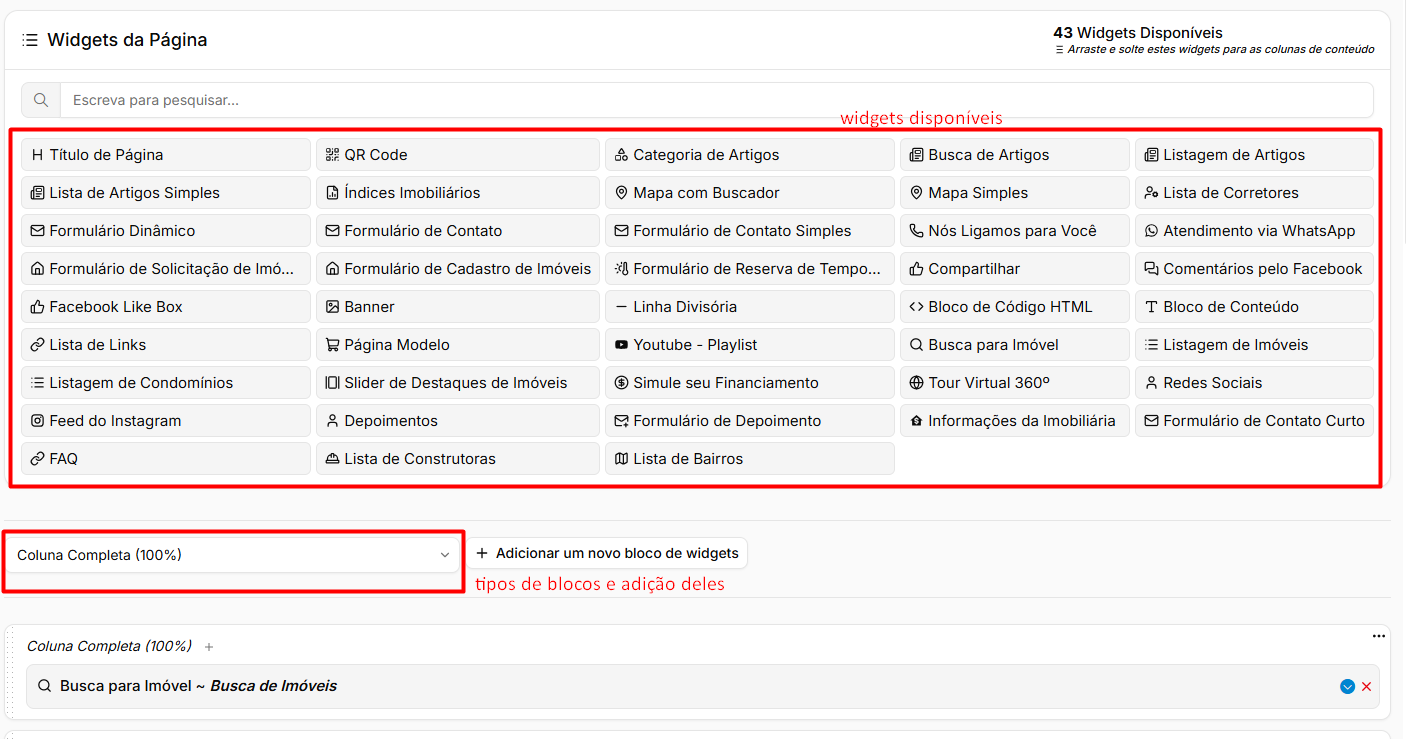Click the shopping cart icon of Página Modelo

[x=332, y=345]
